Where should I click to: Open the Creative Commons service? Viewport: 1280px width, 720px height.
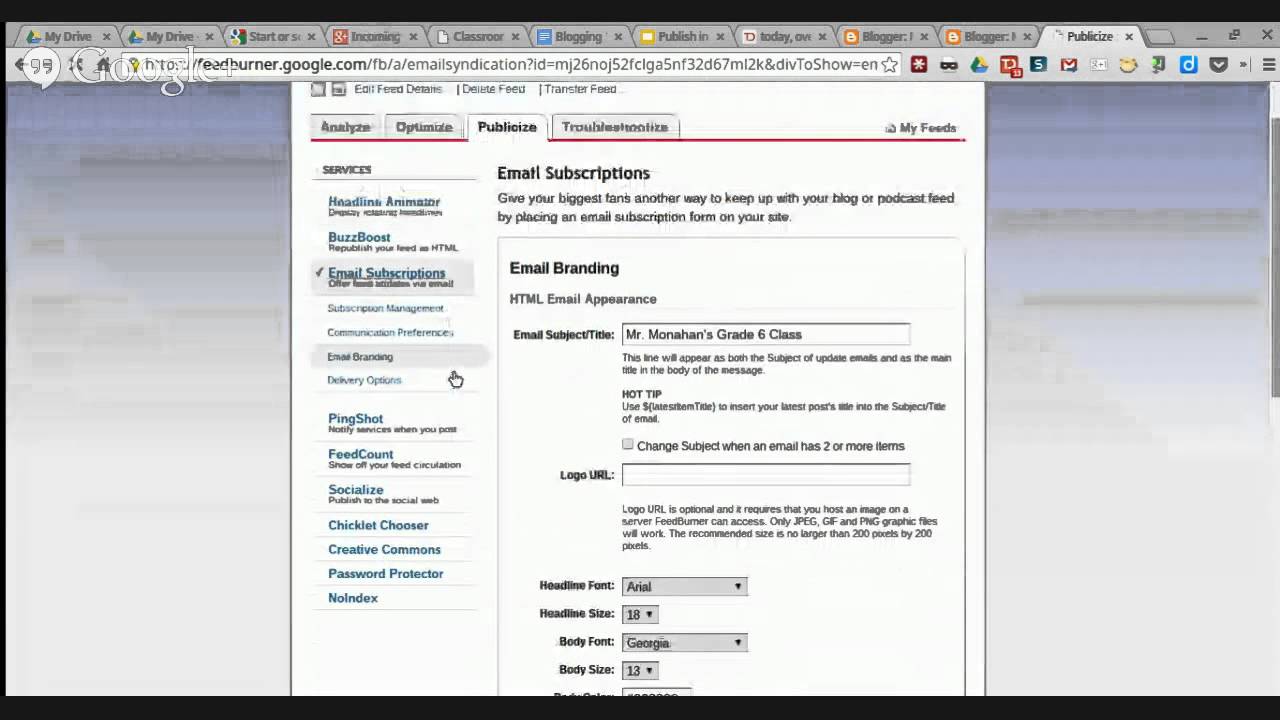point(384,549)
